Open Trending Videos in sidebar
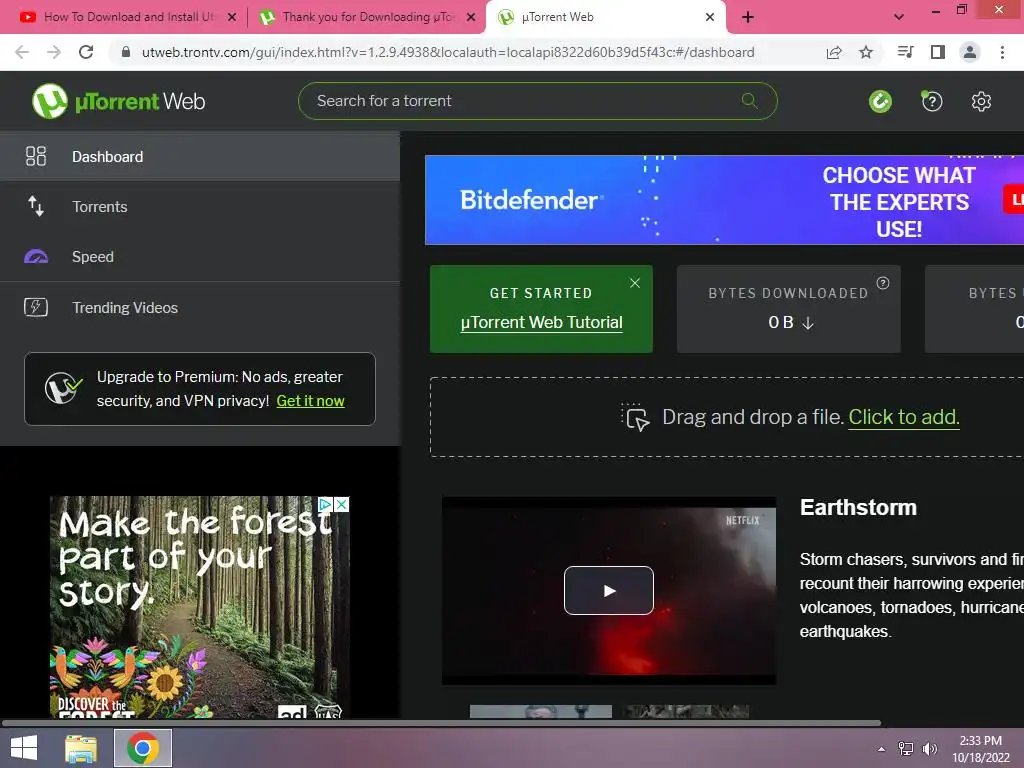The image size is (1024, 768). [x=200, y=307]
